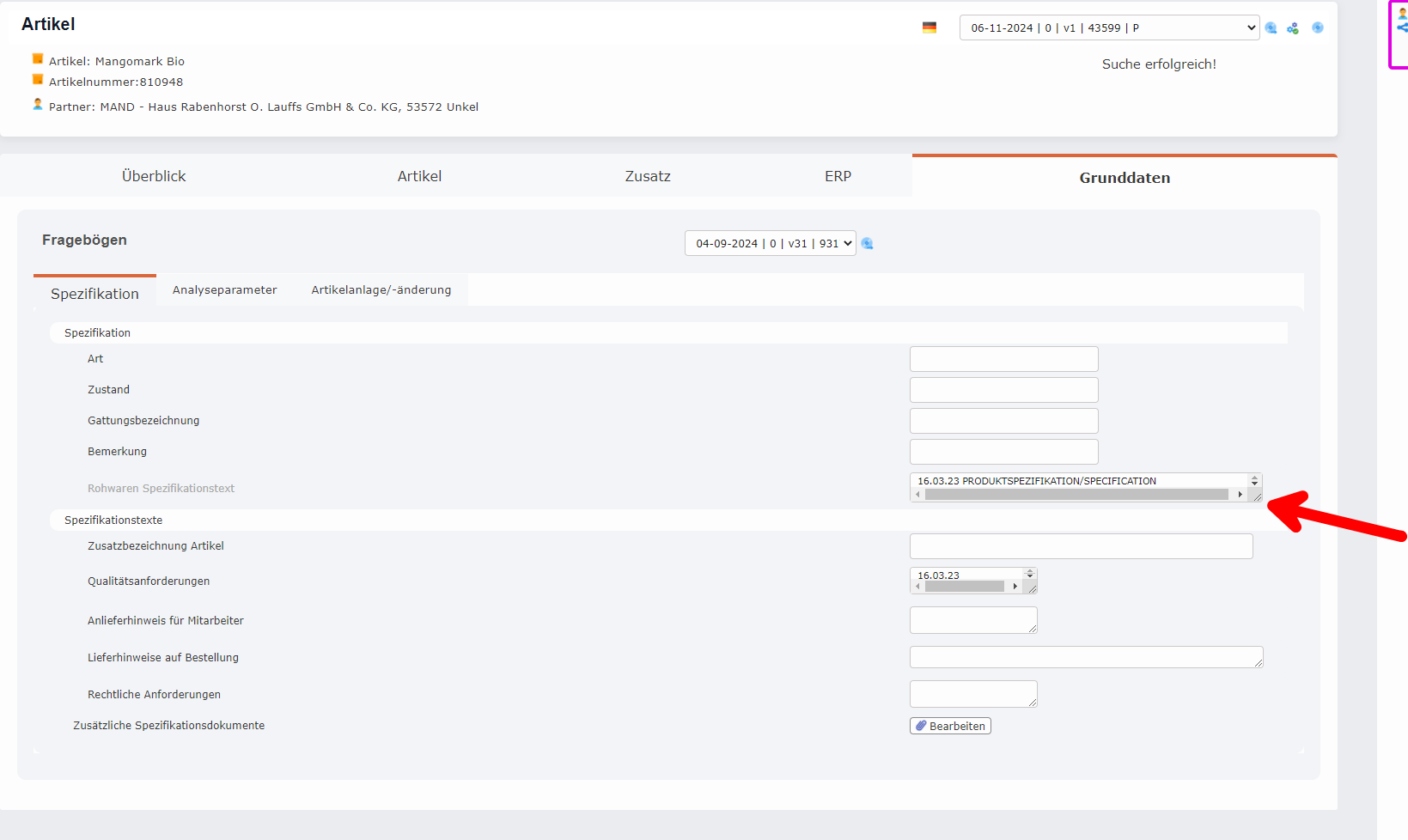Open the 06-11-2024 article version dropdown
The width and height of the screenshot is (1408, 840).
click(x=1108, y=27)
